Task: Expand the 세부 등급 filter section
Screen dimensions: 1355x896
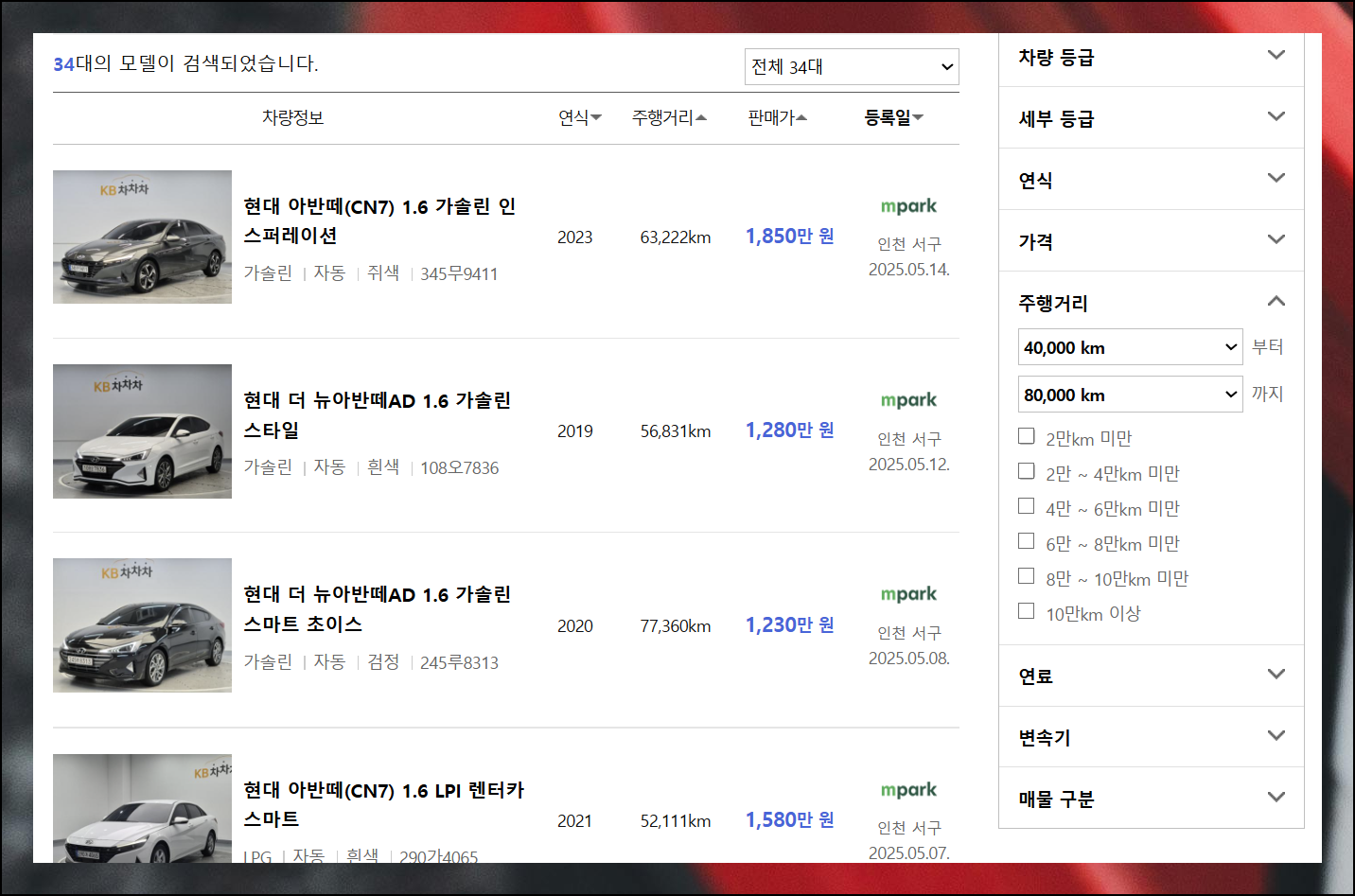Action: click(x=1152, y=118)
